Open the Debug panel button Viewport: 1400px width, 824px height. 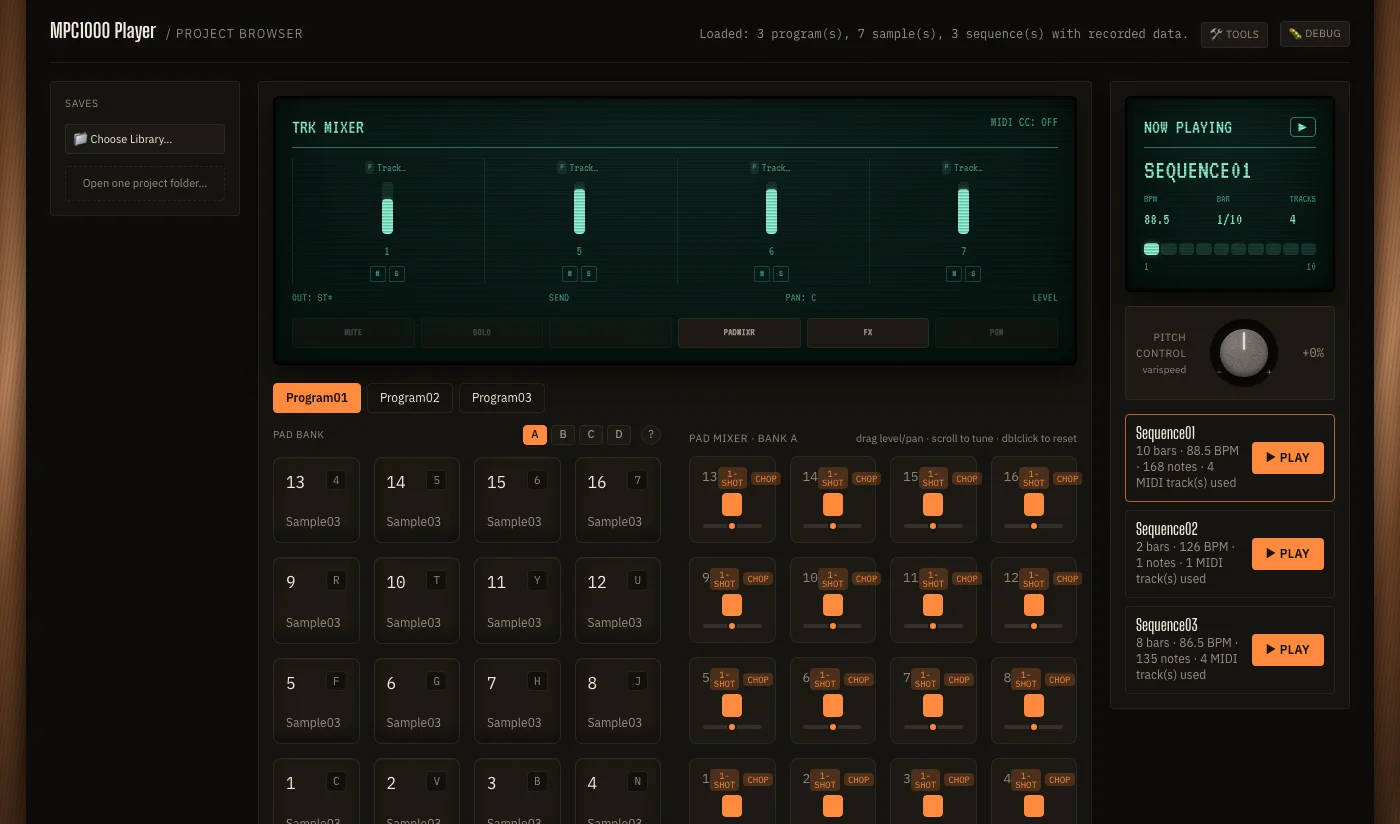(x=1314, y=34)
